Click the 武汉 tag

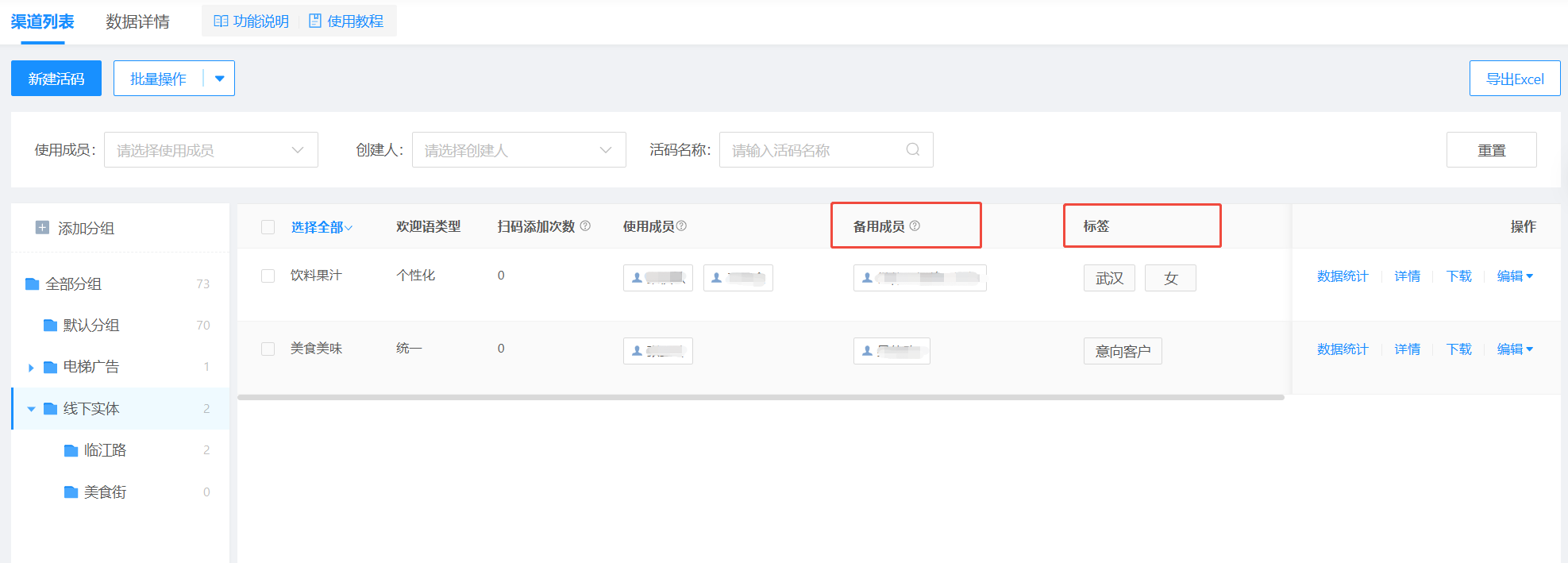click(1109, 278)
